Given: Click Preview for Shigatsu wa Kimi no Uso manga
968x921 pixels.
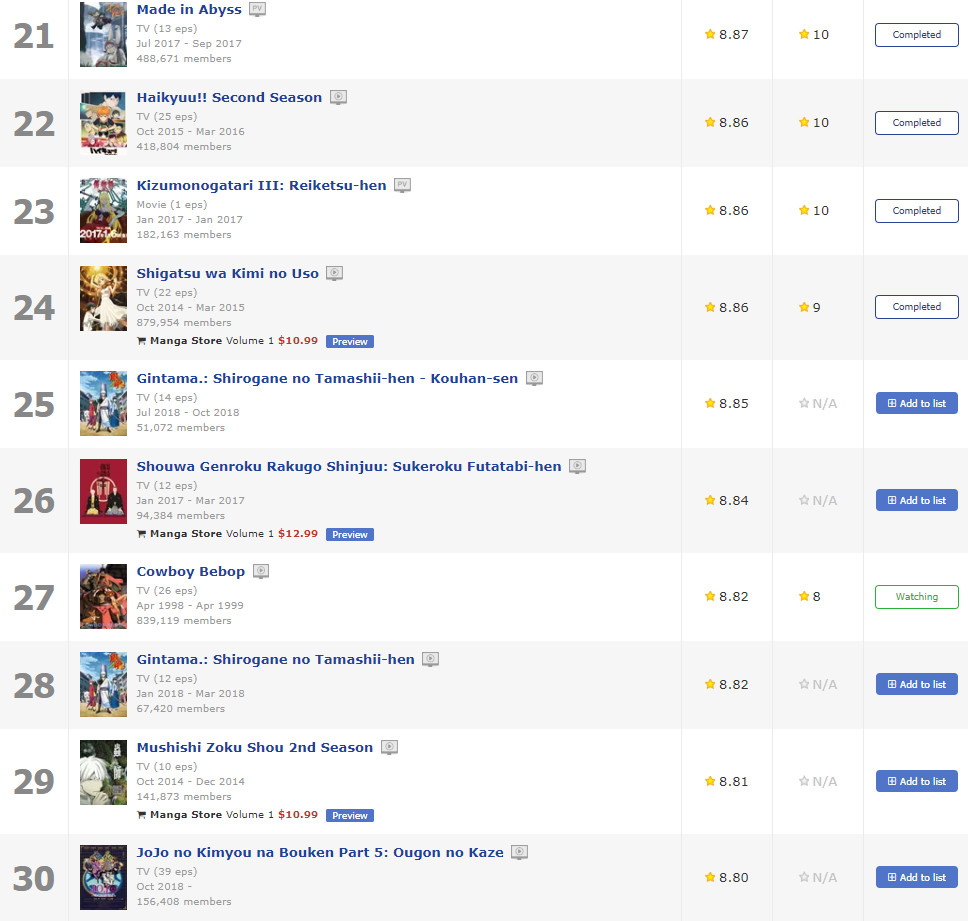Looking at the screenshot, I should pos(350,342).
